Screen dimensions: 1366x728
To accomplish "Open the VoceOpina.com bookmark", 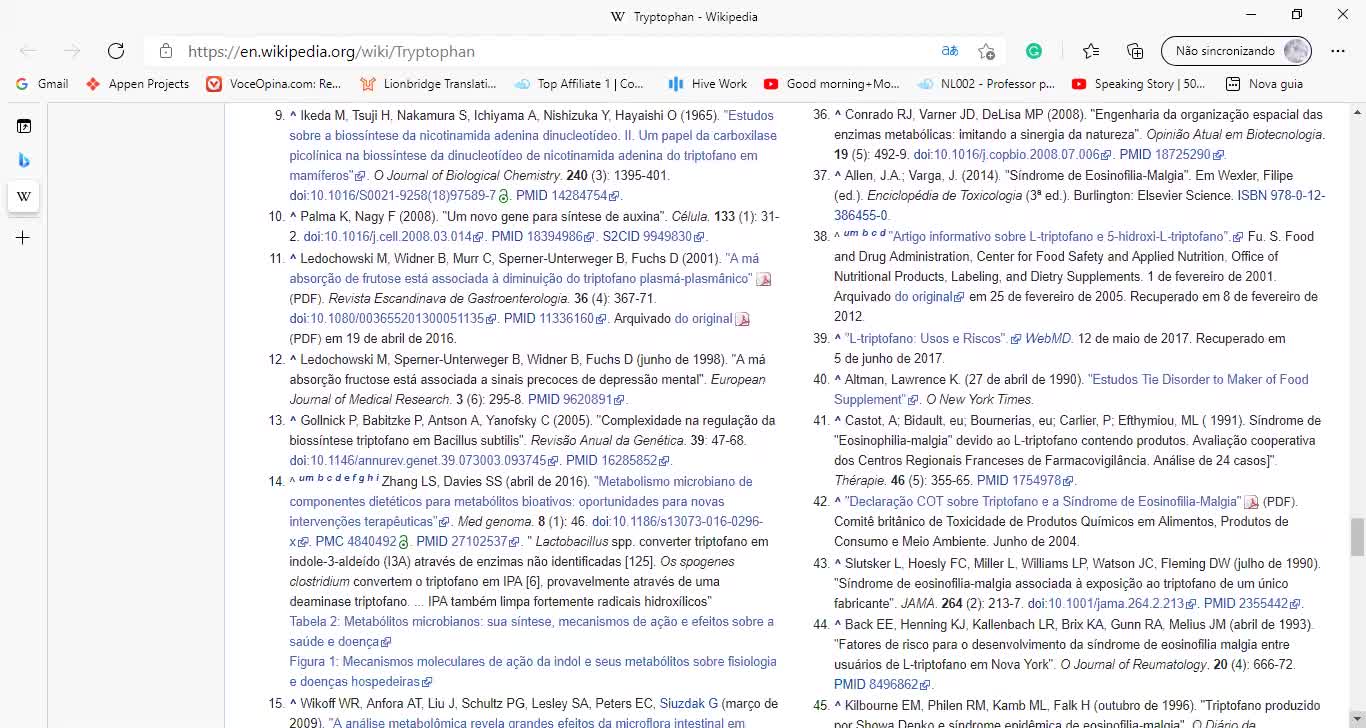I will click(x=274, y=84).
